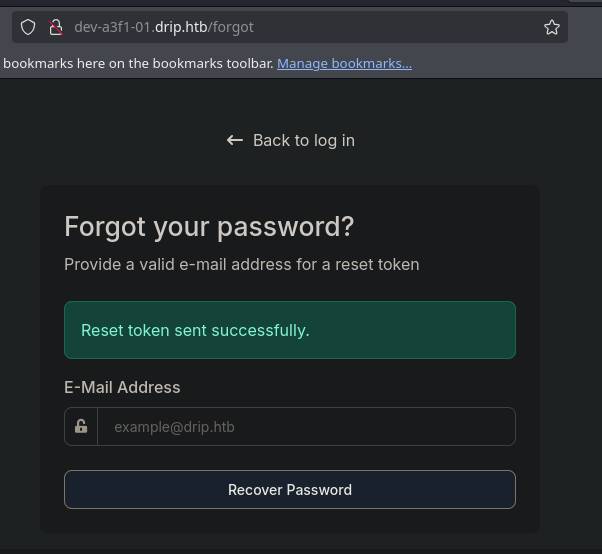602x554 pixels.
Task: Open the Manage bookmarks link
Action: pos(344,64)
